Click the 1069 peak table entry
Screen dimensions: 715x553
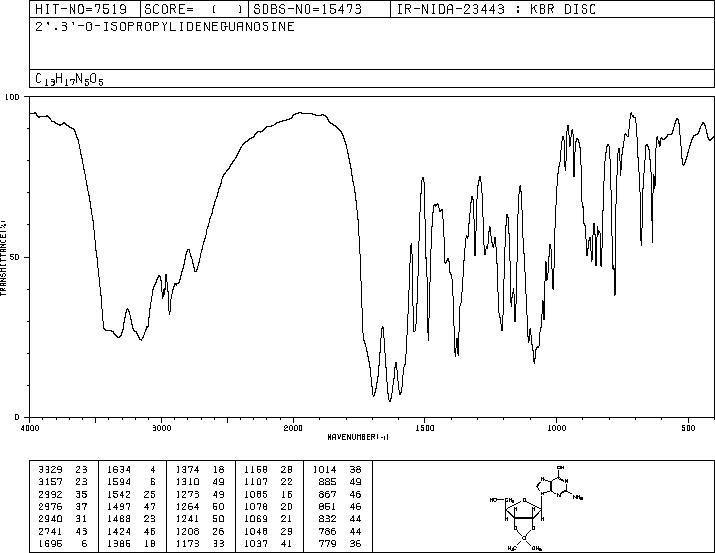tap(256, 519)
